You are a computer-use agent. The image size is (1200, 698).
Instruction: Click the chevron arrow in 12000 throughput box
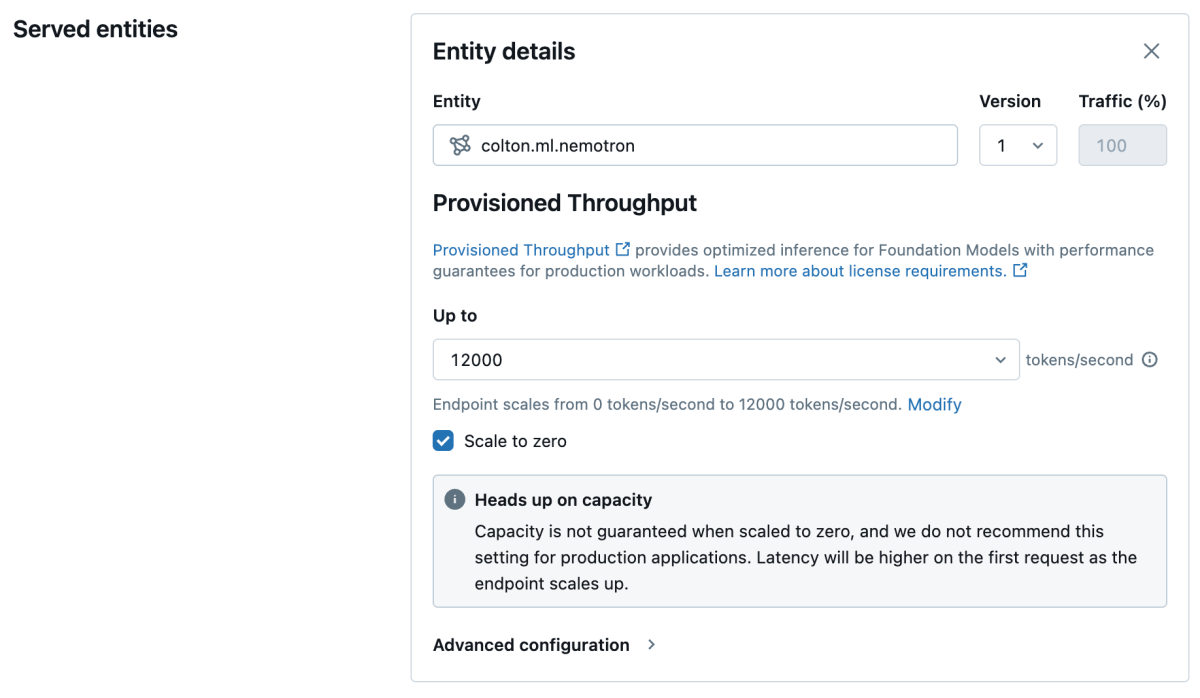click(x=1001, y=360)
